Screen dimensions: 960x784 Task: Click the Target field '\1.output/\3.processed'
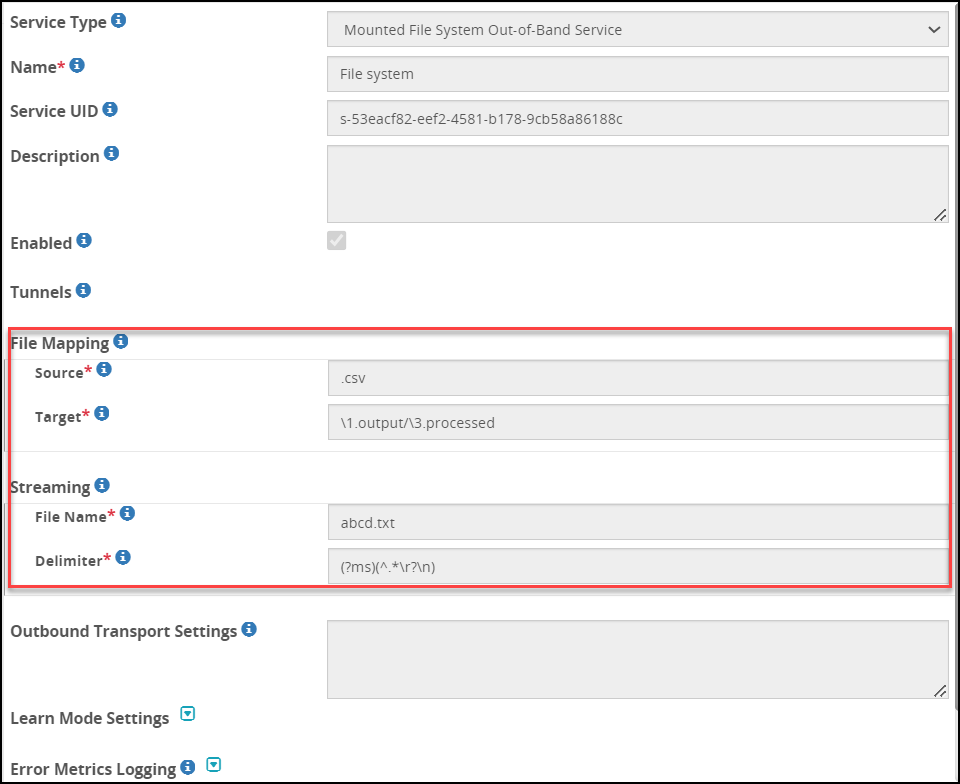pos(639,422)
